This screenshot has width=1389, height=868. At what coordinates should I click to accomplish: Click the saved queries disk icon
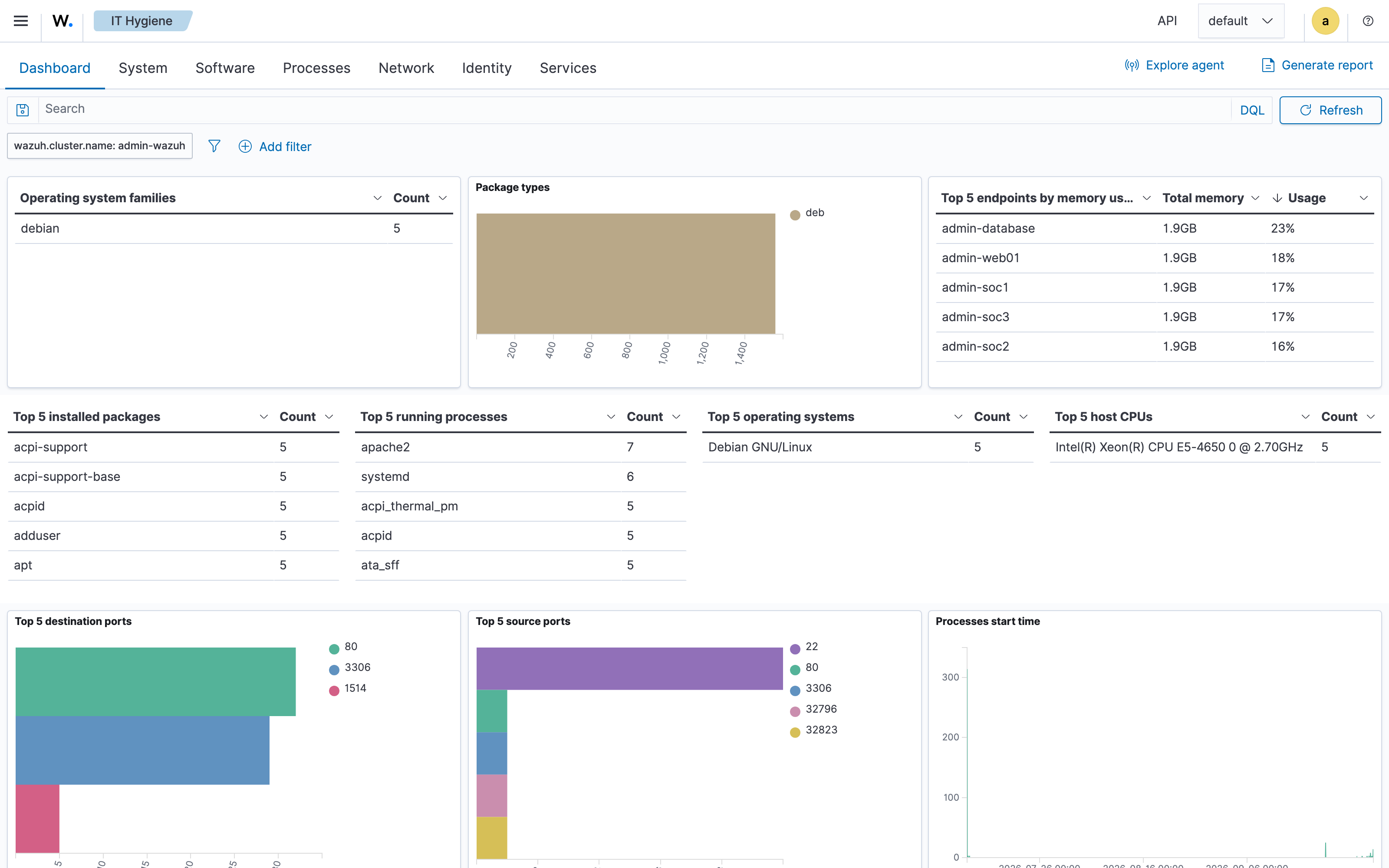pos(23,110)
